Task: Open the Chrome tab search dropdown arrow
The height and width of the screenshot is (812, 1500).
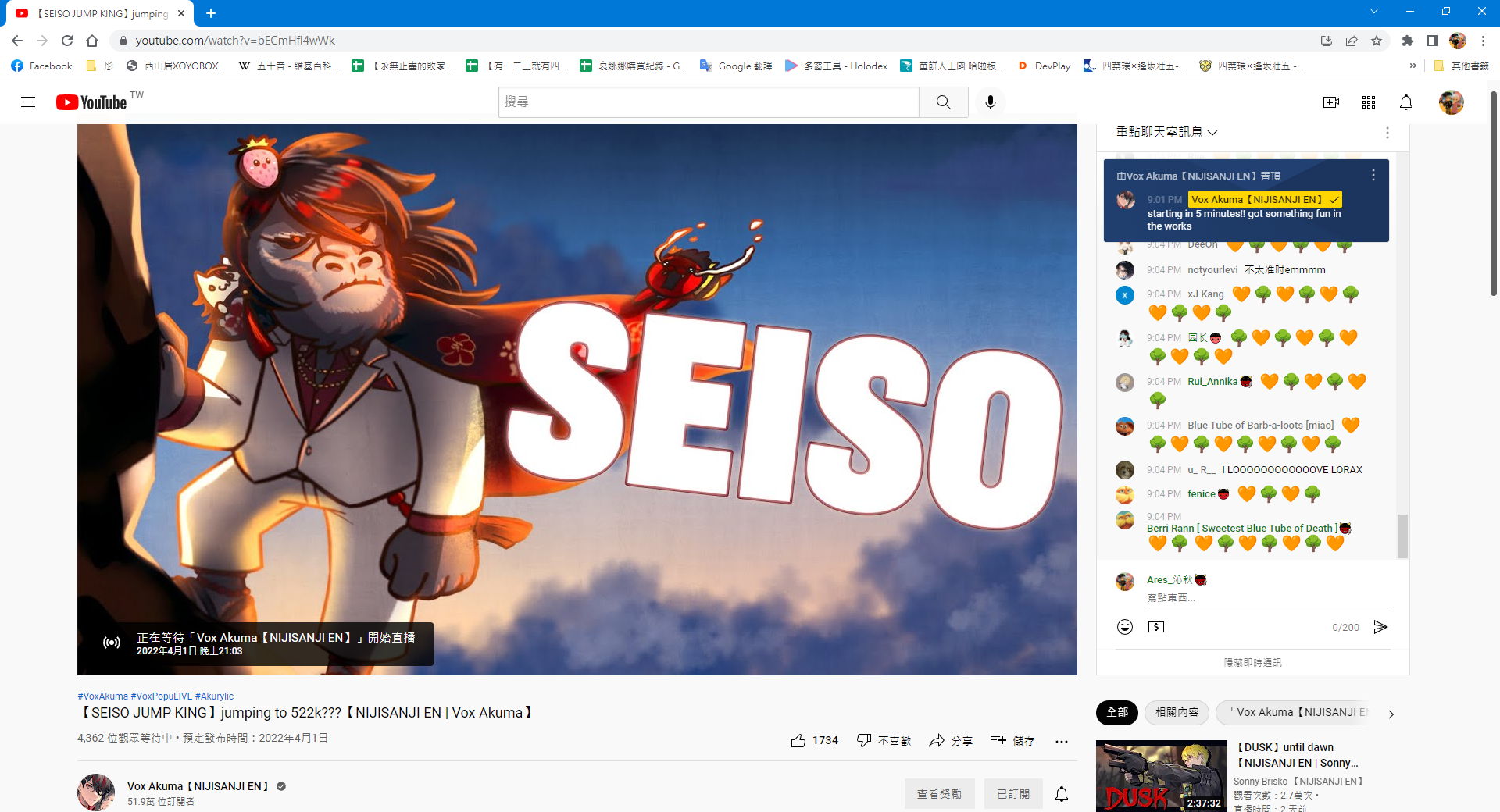Action: [x=1374, y=12]
